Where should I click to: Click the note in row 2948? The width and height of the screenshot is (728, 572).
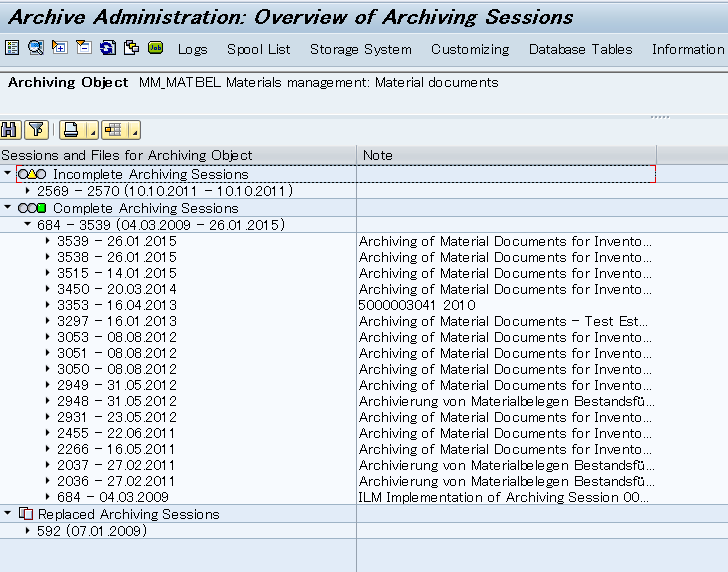[507, 401]
